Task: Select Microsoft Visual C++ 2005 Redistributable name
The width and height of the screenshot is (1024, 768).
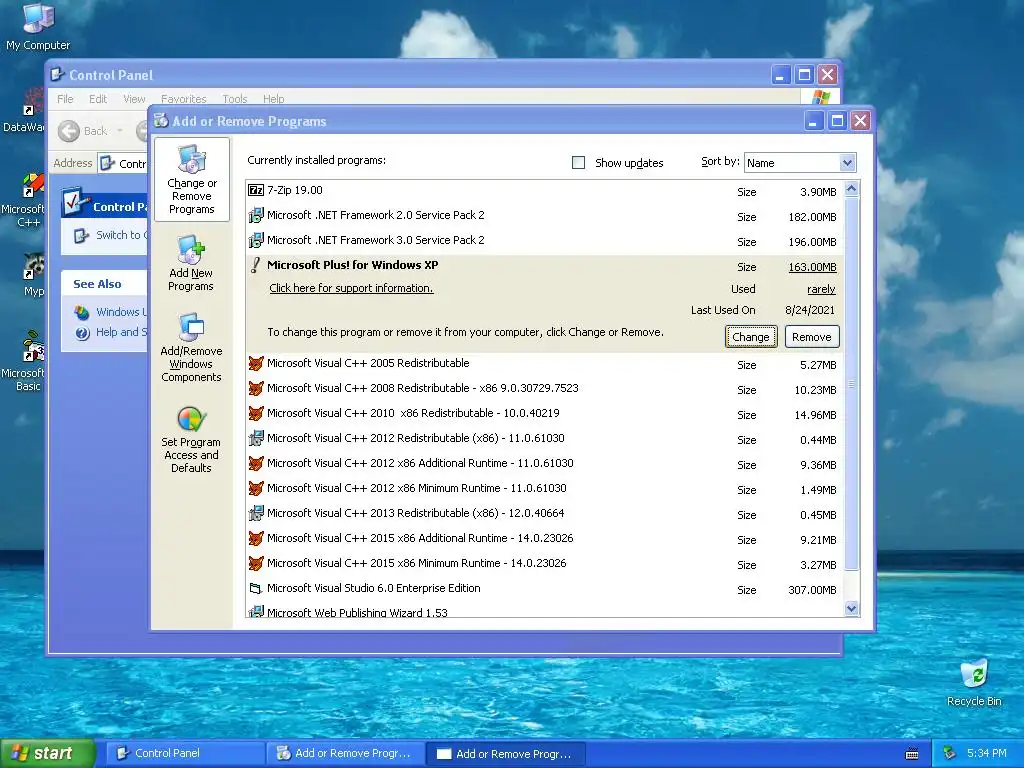Action: click(x=368, y=363)
